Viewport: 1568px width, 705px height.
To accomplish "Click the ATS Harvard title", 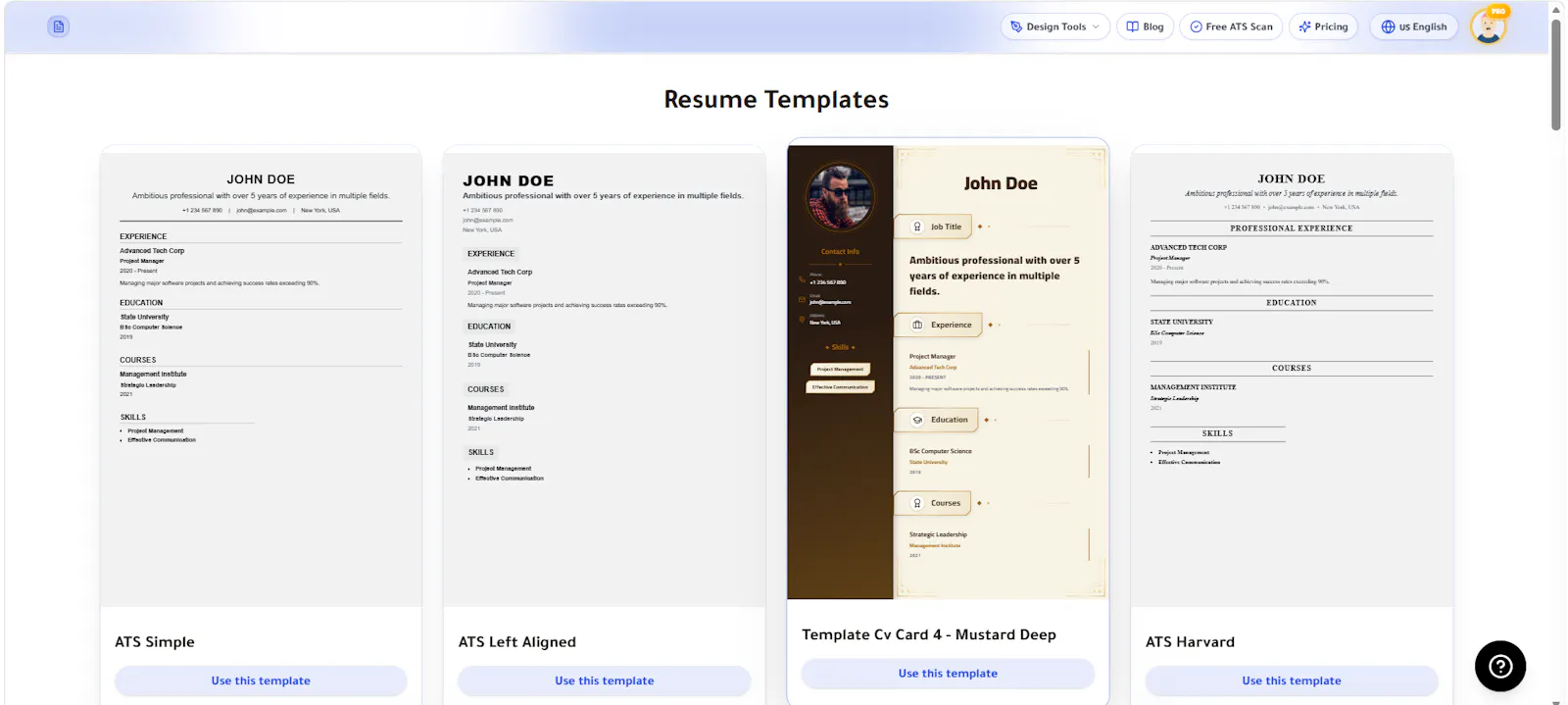I will click(x=1190, y=642).
